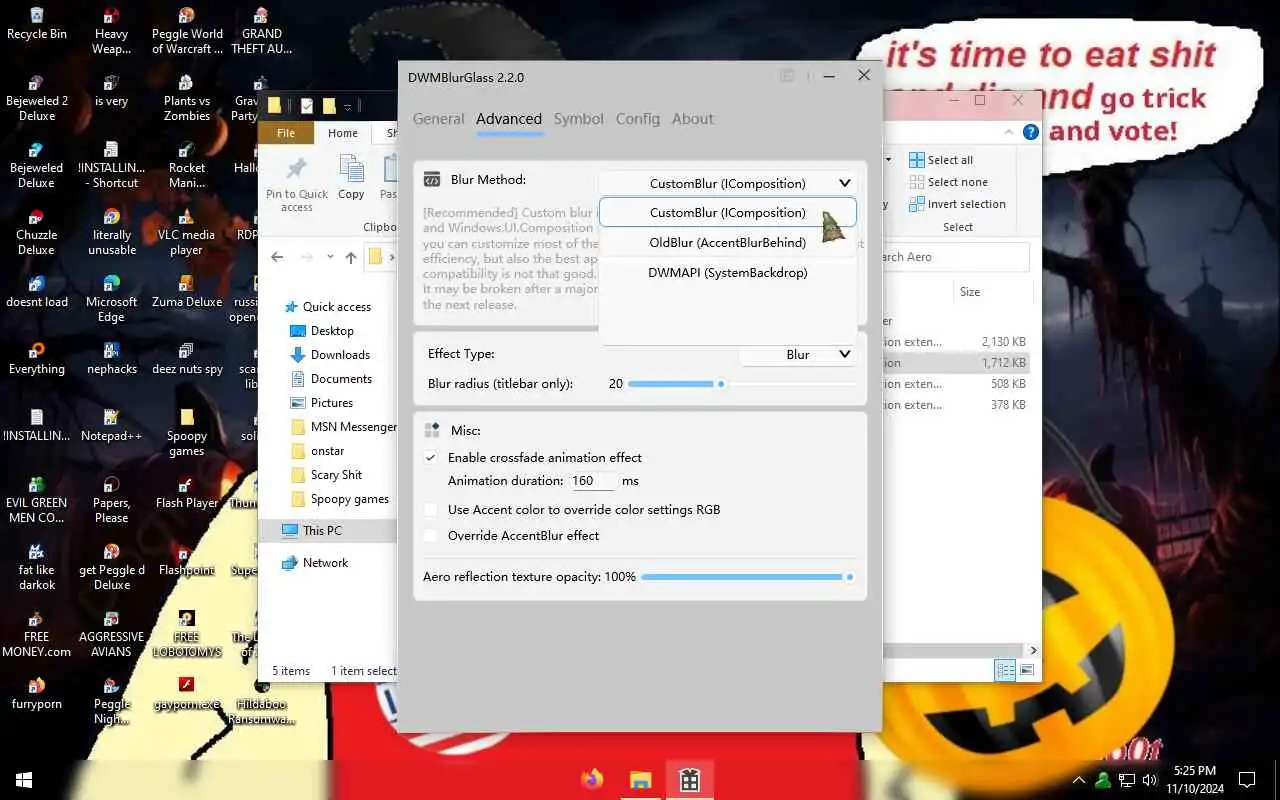Screen dimensions: 1280x800
Task: Enable Use Accent color to override RGB
Action: 431,509
